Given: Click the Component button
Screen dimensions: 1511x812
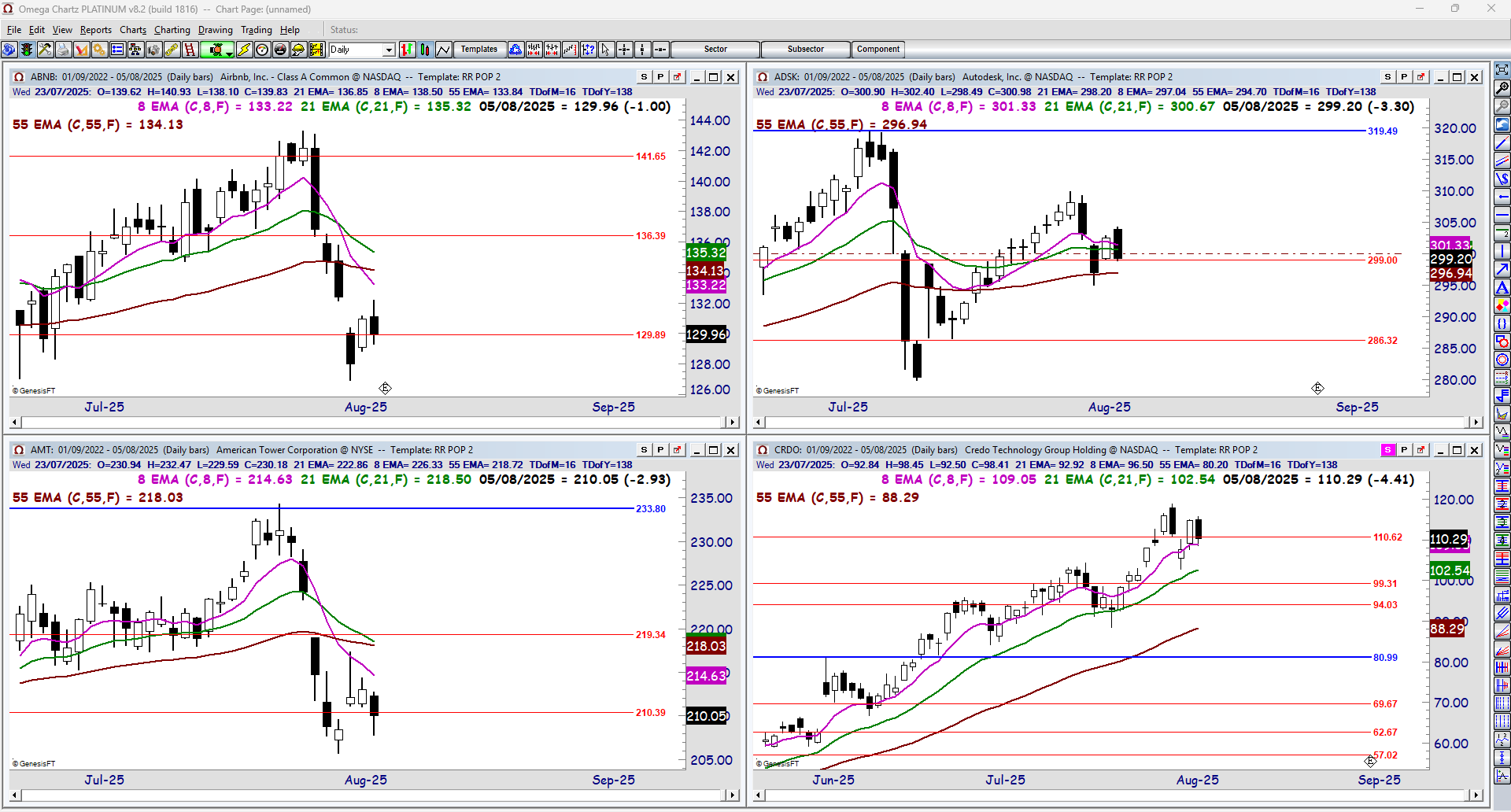Looking at the screenshot, I should 878,50.
